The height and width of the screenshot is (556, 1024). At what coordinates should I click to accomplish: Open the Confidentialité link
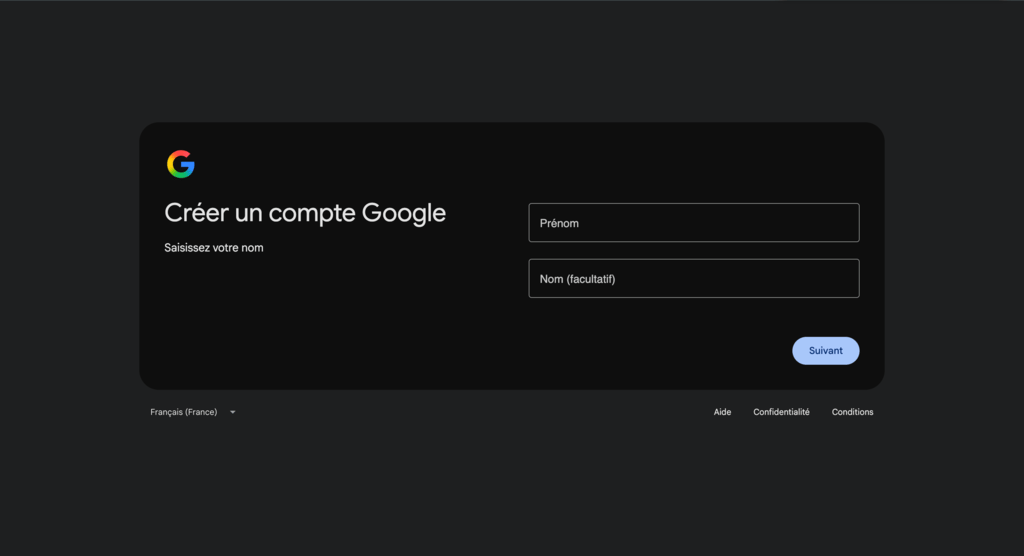point(781,412)
